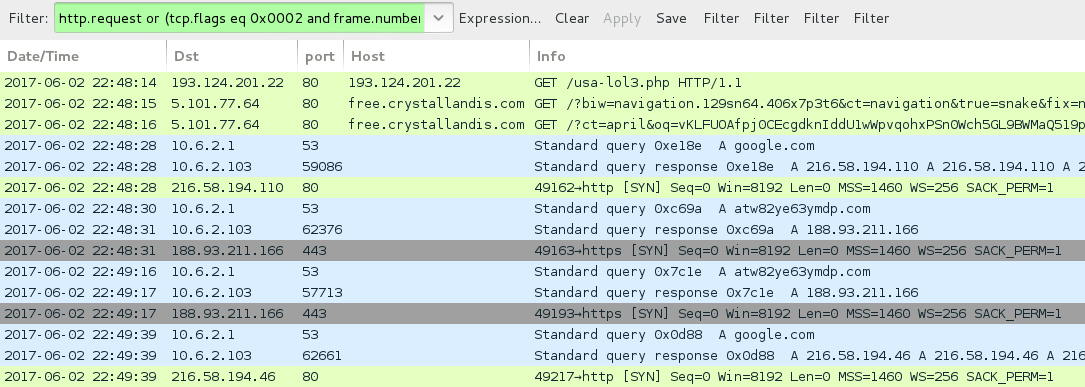Image resolution: width=1085 pixels, height=387 pixels.
Task: Click the port column header
Action: click(320, 56)
